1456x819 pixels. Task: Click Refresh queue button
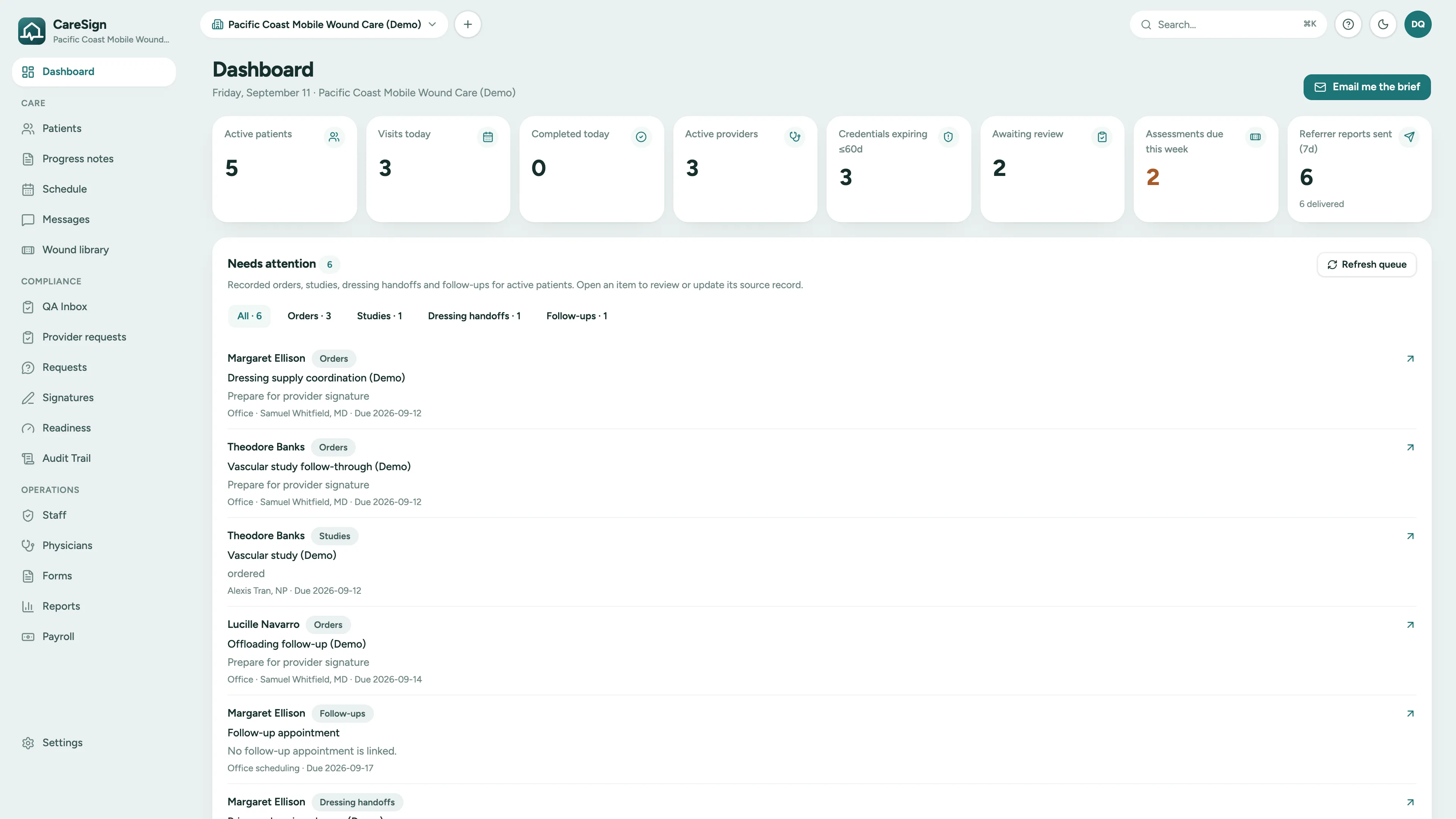1367,265
